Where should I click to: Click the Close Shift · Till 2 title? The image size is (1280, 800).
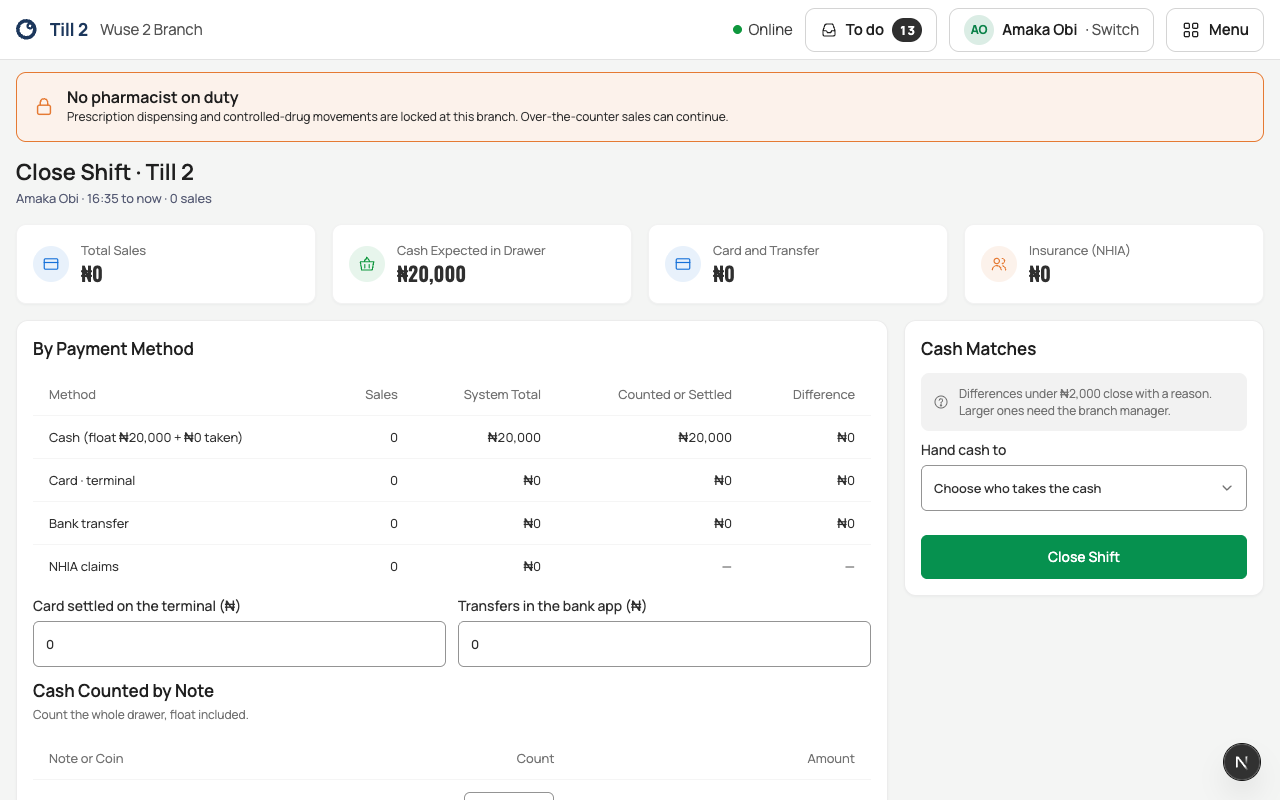pos(105,172)
